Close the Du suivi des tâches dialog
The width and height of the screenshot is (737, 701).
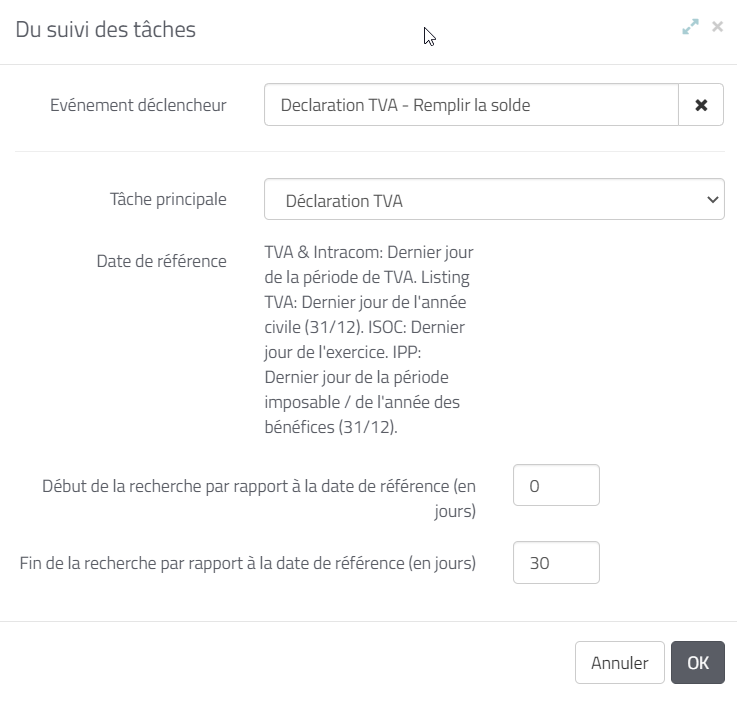(717, 27)
